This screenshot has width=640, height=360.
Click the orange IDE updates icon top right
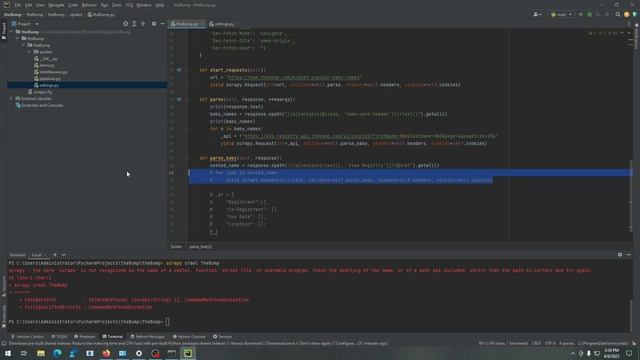click(x=627, y=14)
